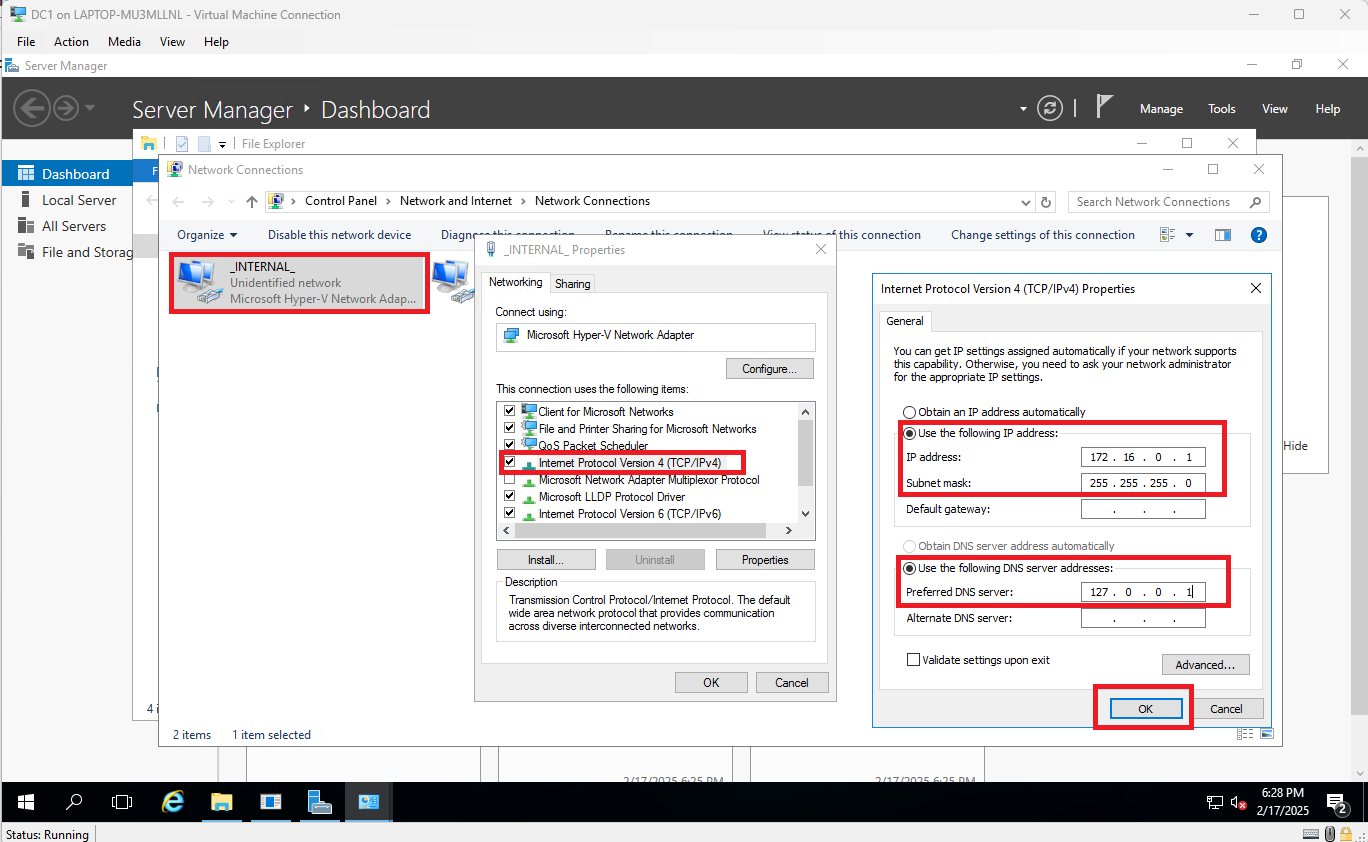
Task: Select the second network adapter icon
Action: coord(451,281)
